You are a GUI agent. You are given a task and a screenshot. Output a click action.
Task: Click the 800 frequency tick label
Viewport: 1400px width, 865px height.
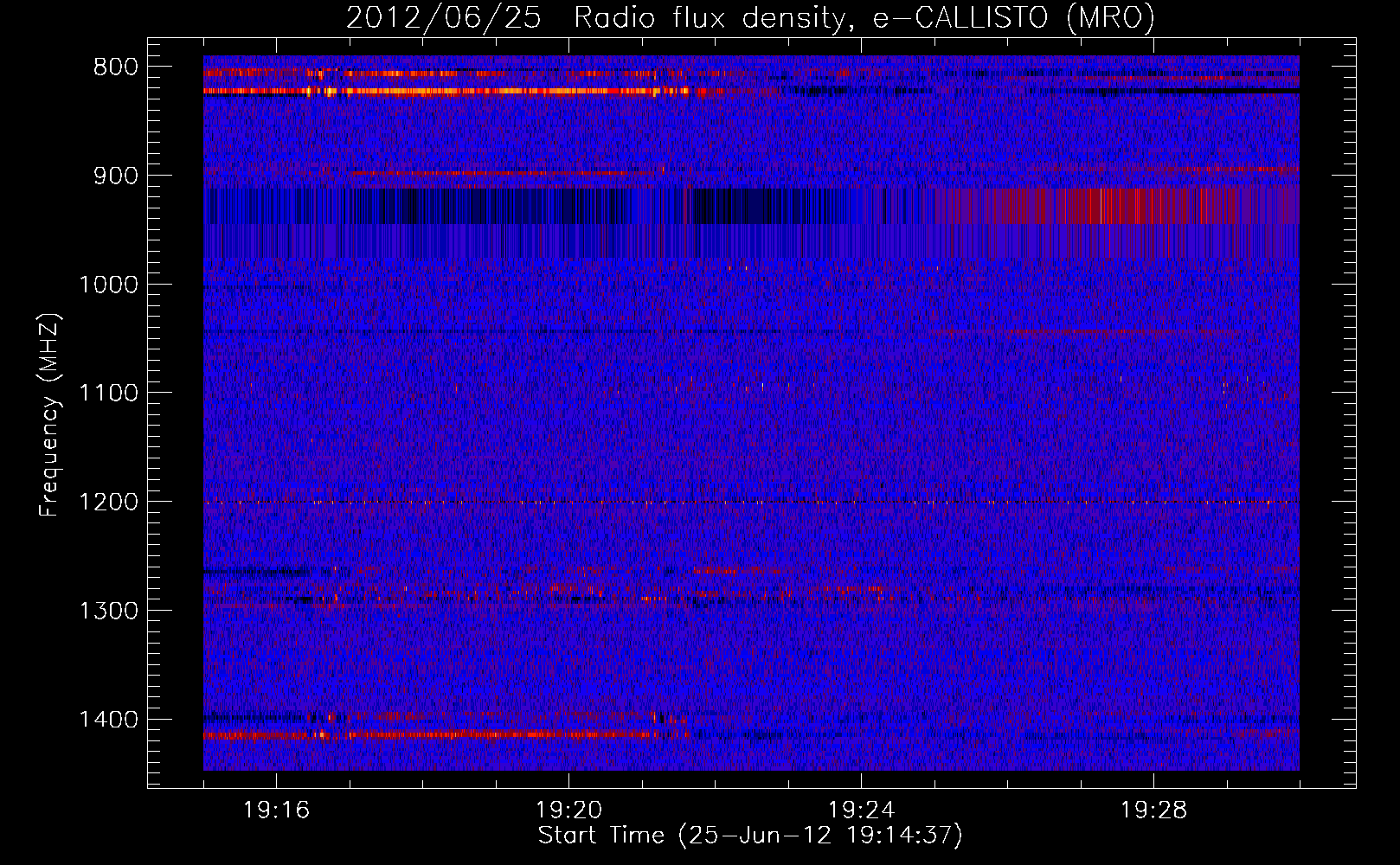[115, 67]
